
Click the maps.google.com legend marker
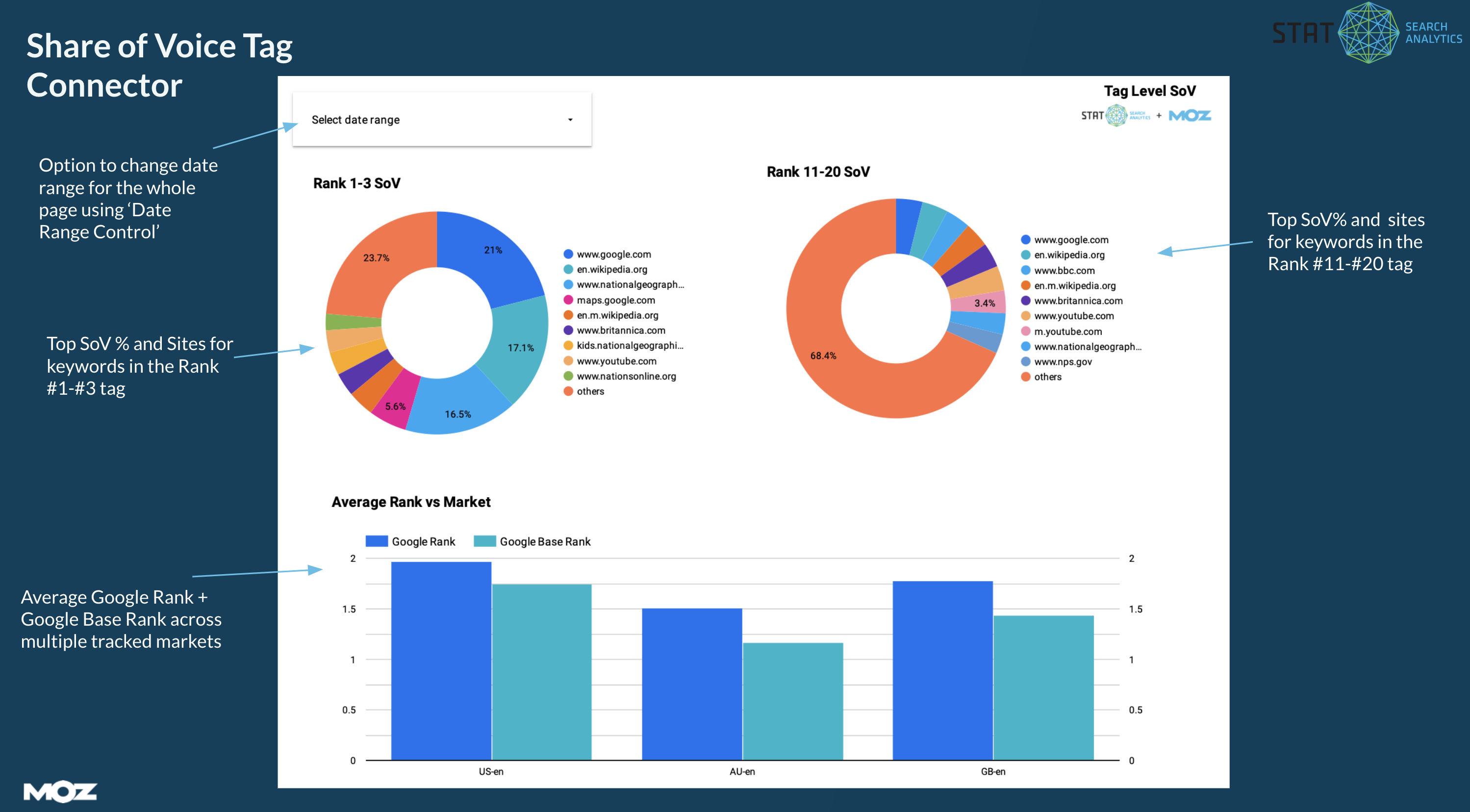(x=567, y=300)
